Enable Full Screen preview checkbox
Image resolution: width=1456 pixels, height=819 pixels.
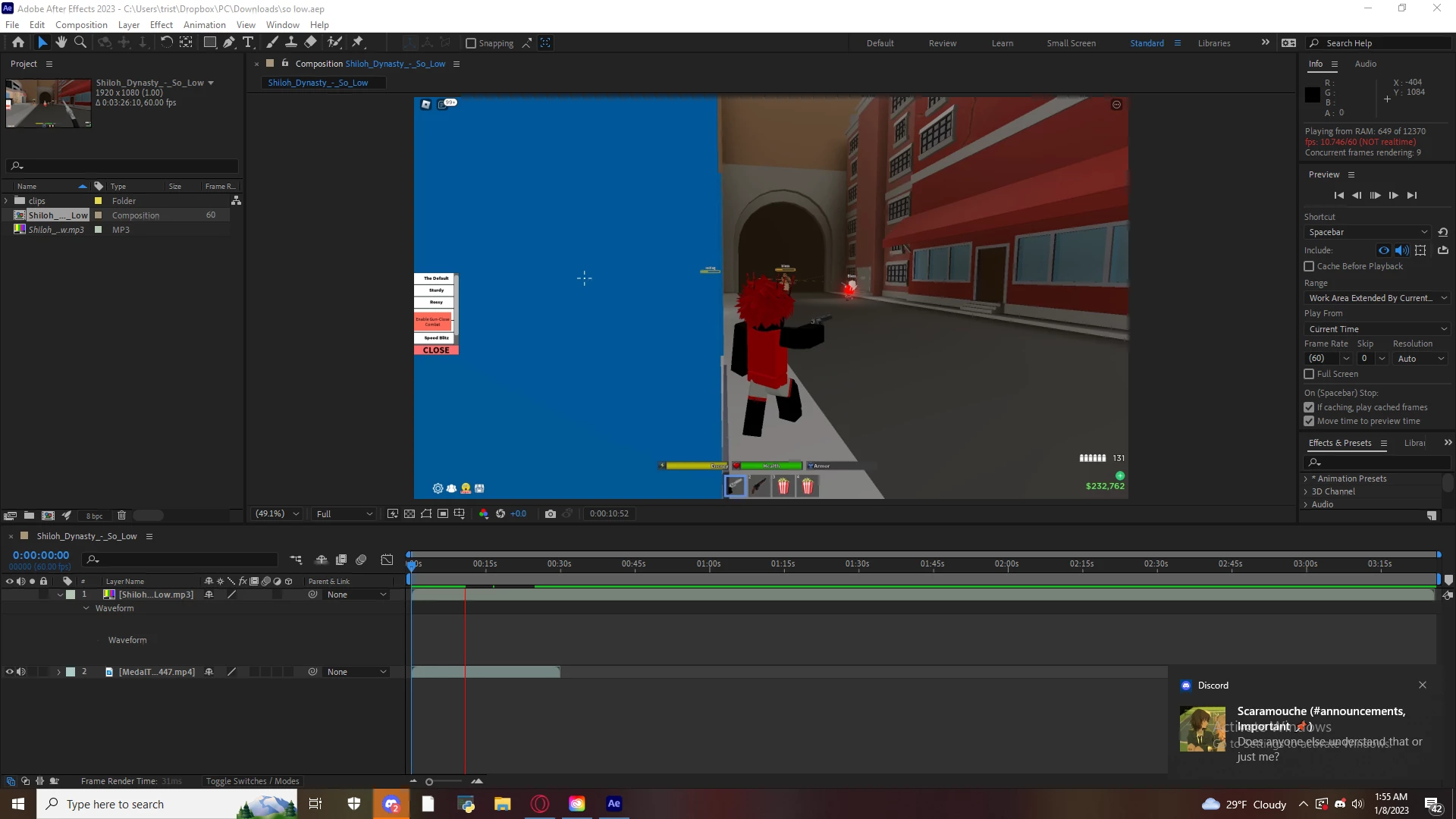pyautogui.click(x=1309, y=374)
